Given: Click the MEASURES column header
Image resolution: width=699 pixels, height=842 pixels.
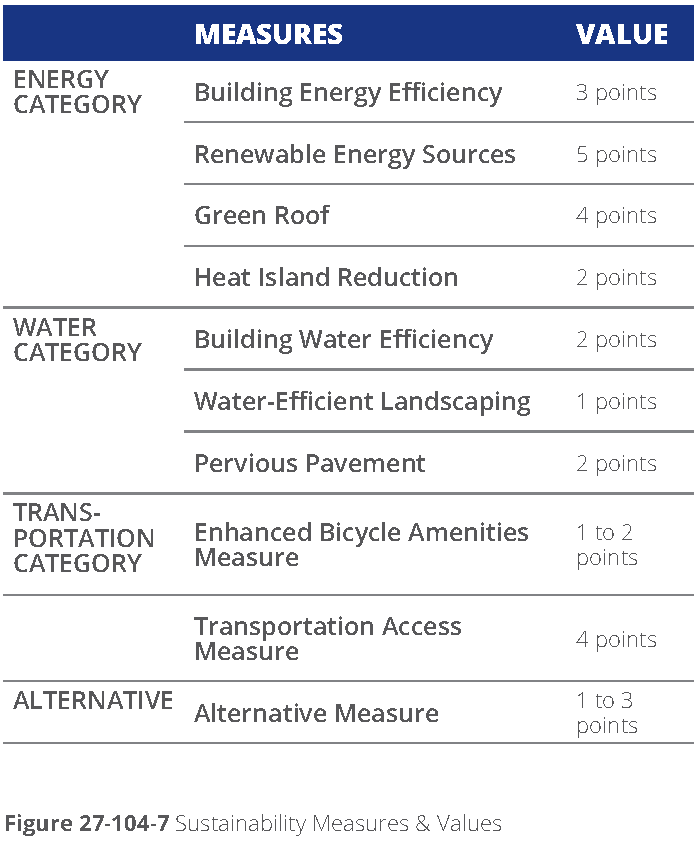Looking at the screenshot, I should [268, 34].
